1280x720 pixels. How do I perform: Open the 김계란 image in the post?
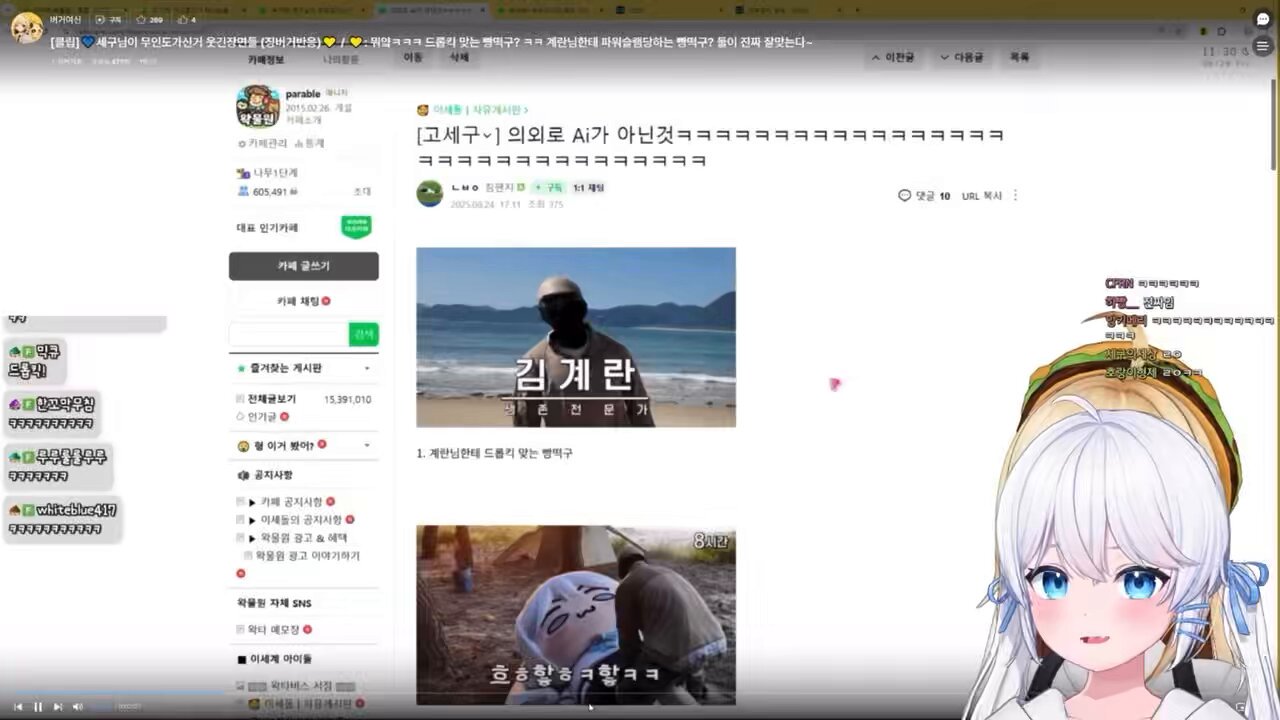tap(576, 337)
